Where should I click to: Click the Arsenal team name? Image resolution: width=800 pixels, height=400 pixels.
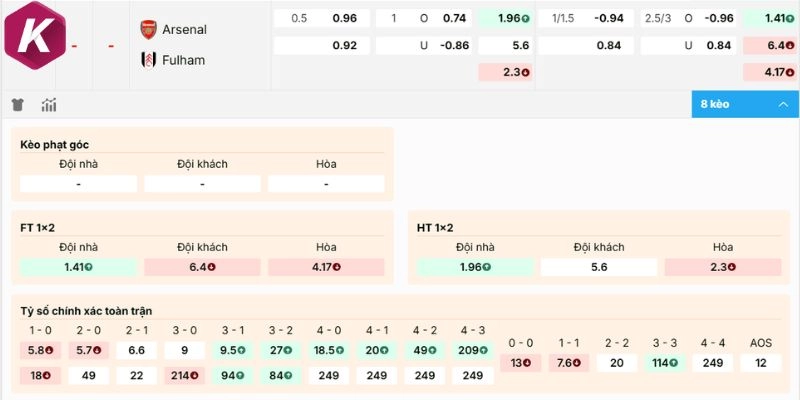184,30
